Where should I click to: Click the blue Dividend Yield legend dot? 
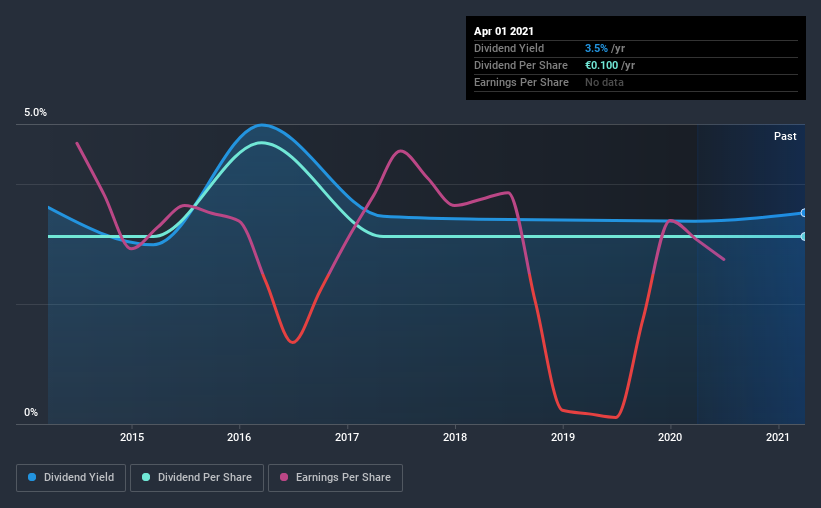coord(32,477)
